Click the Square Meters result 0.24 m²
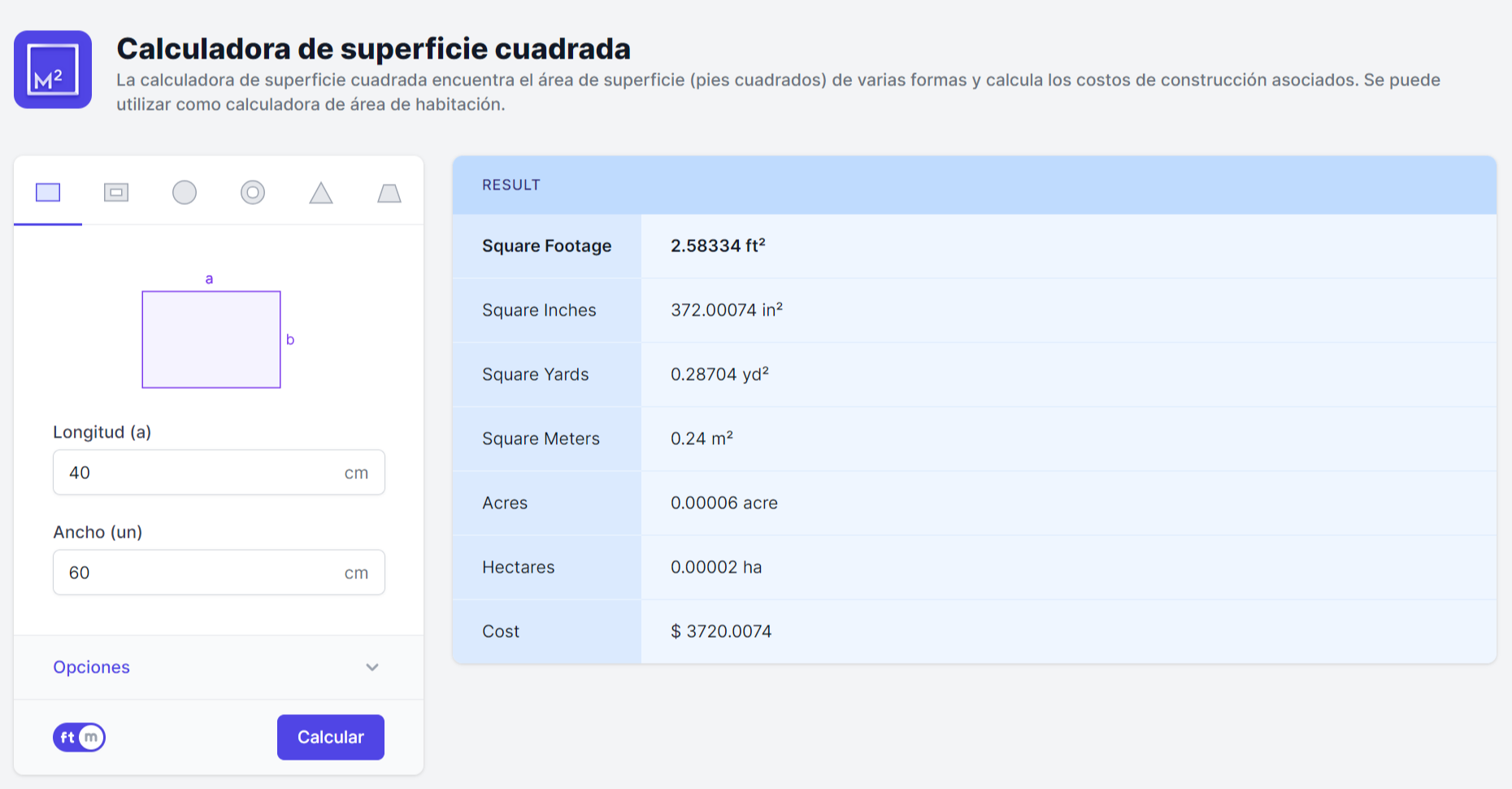Viewport: 1512px width, 789px height. pyautogui.click(x=702, y=438)
